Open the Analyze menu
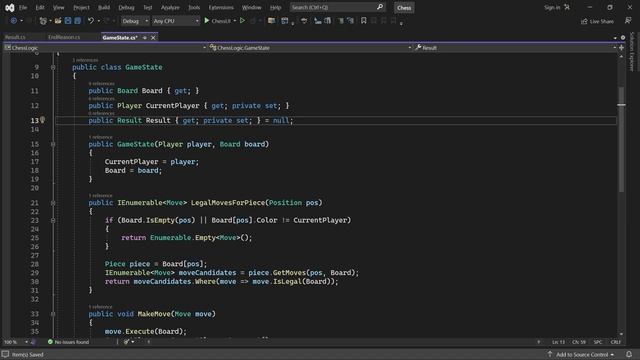 [170, 7]
